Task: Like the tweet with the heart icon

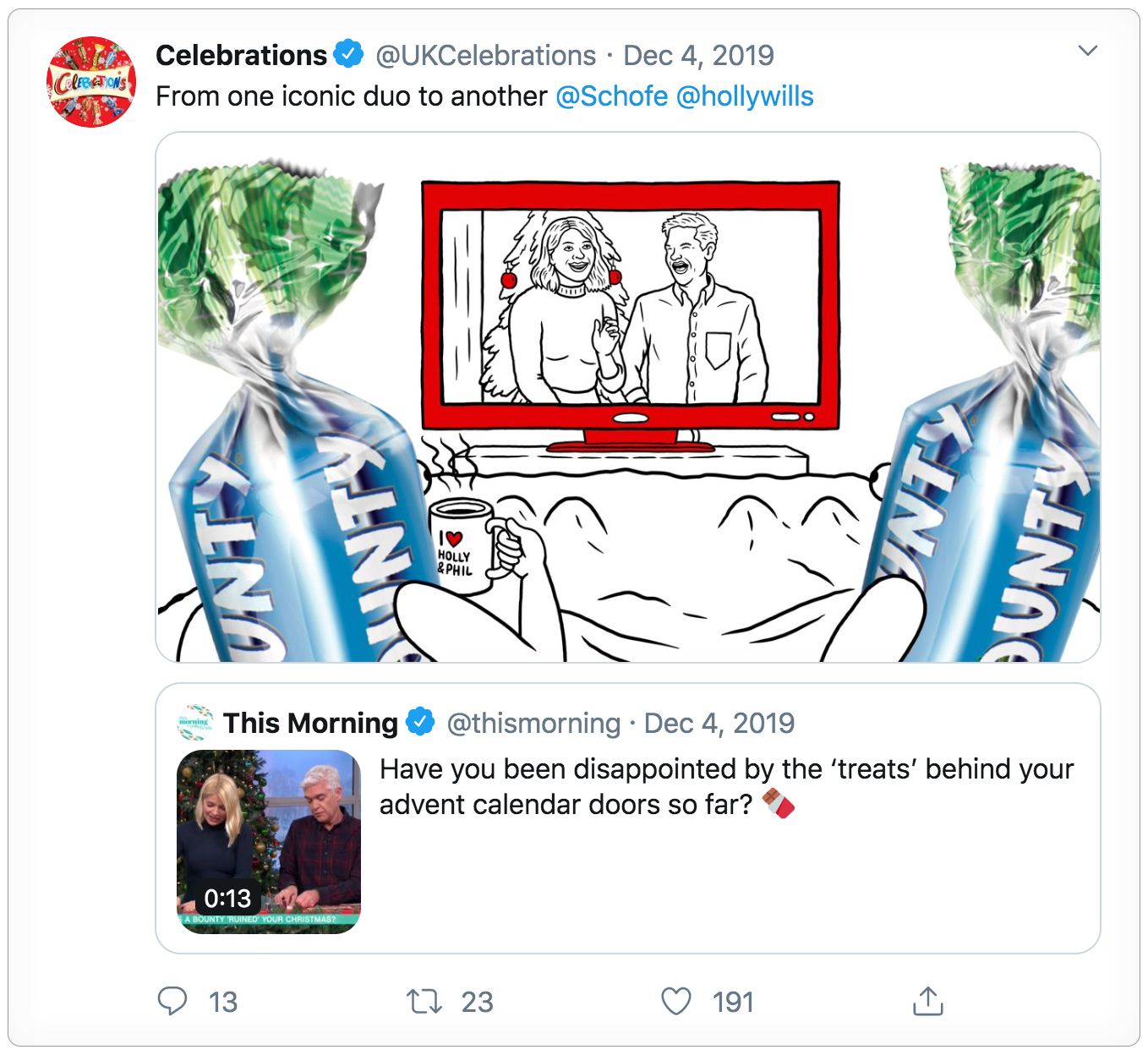Action: (x=676, y=1002)
